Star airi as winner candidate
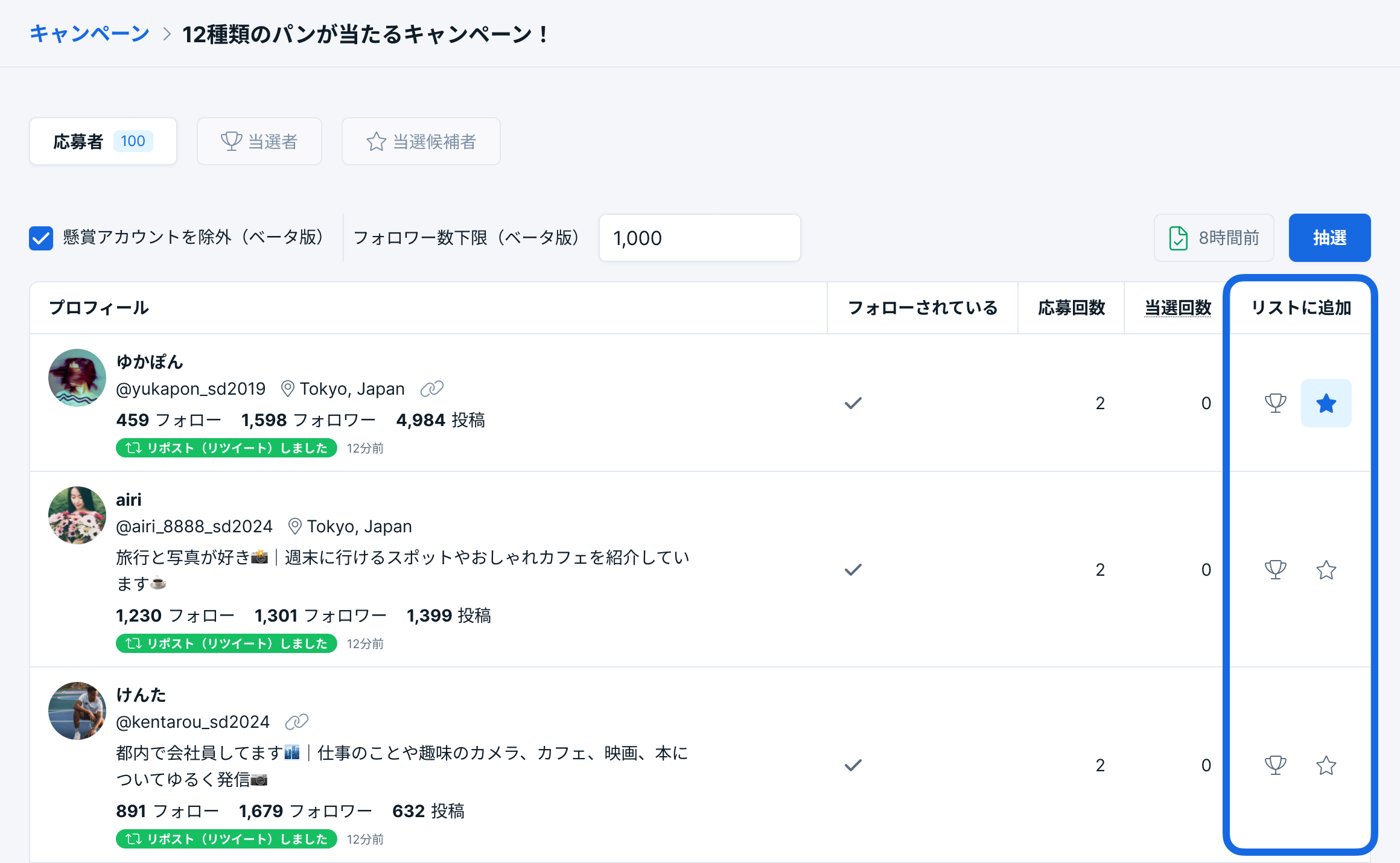Screen dimensions: 1400x863 pyautogui.click(x=1326, y=570)
